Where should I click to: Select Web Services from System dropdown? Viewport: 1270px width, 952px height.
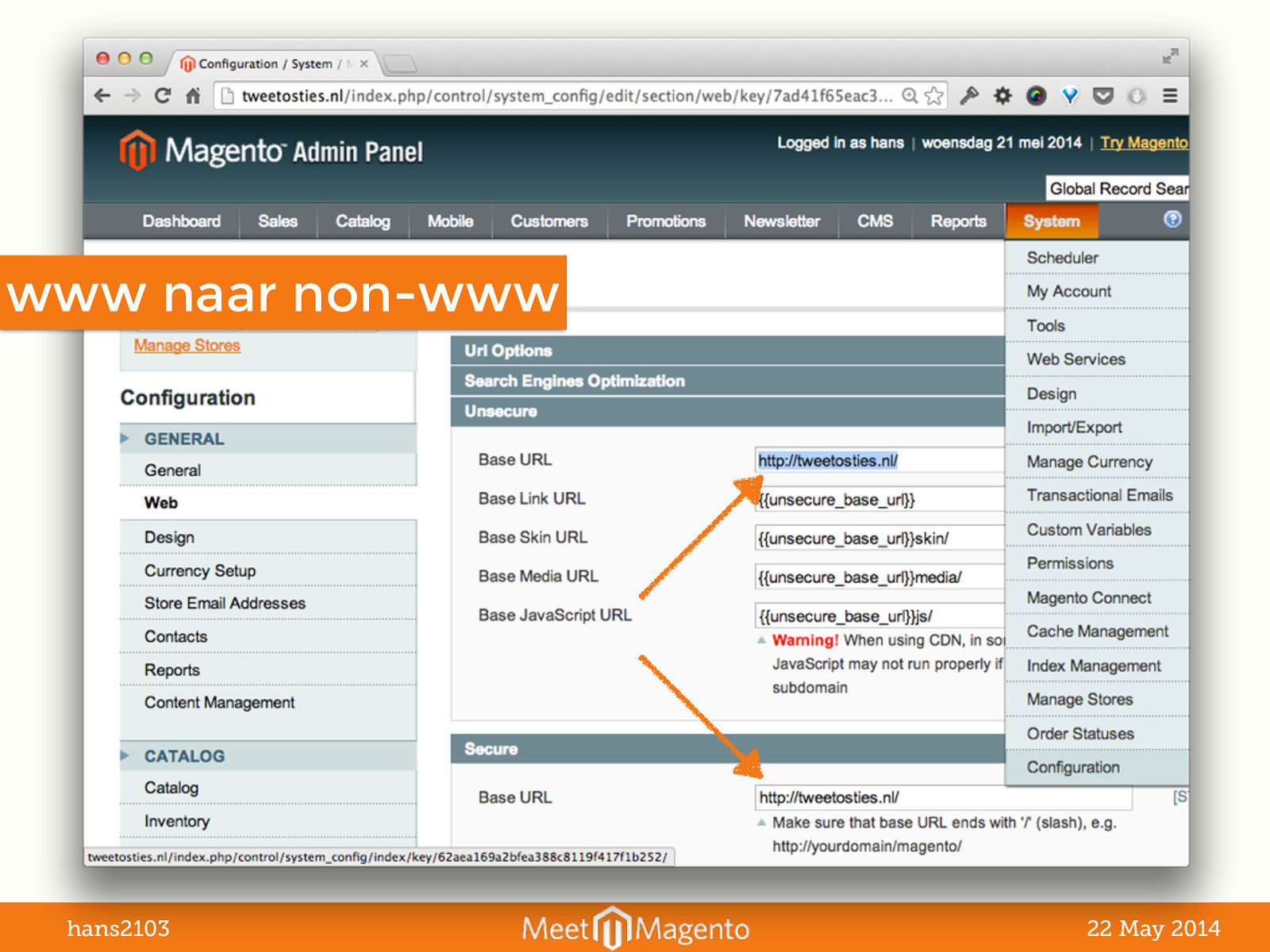tap(1097, 359)
